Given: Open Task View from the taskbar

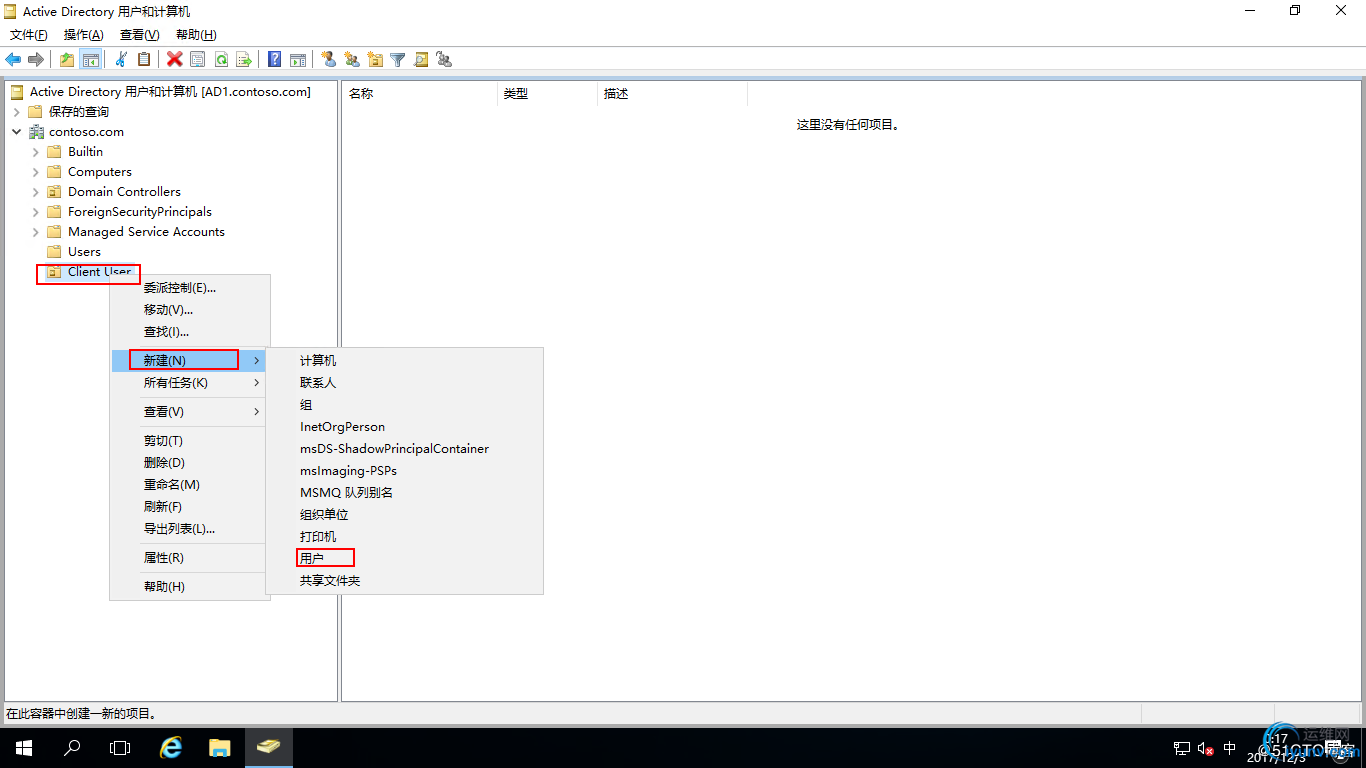Looking at the screenshot, I should (120, 748).
